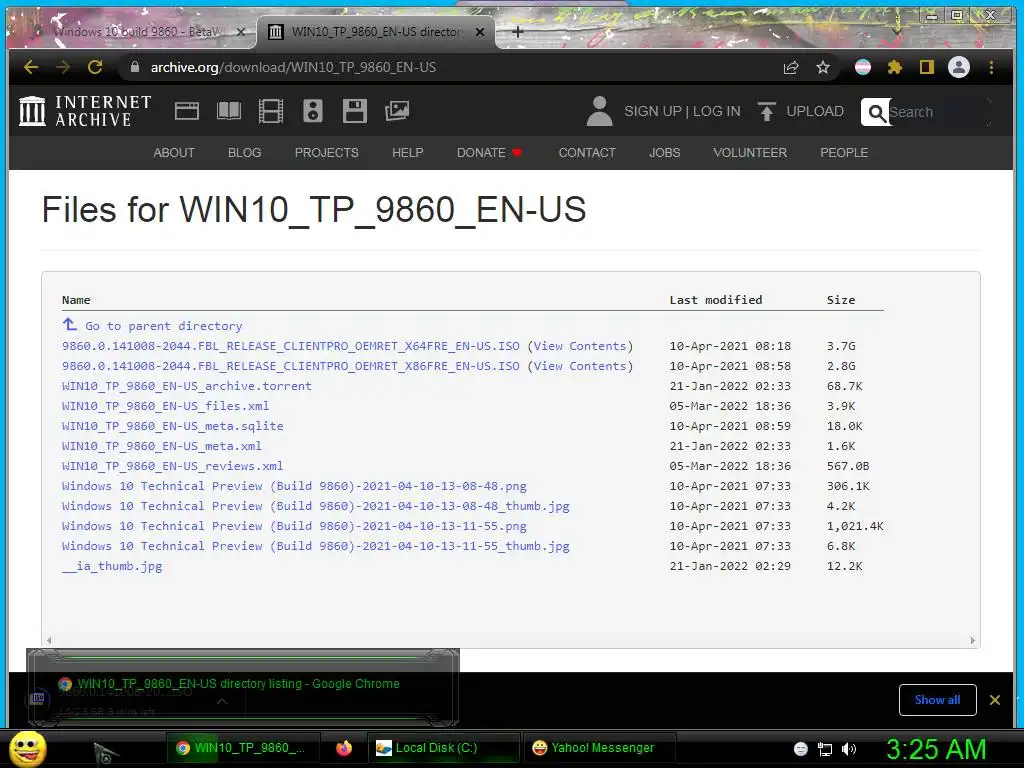
Task: Open Chrome three-dot menu
Action: point(991,67)
